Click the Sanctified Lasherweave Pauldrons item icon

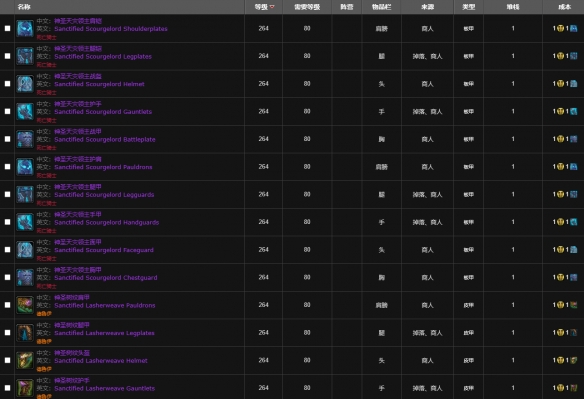(25, 305)
